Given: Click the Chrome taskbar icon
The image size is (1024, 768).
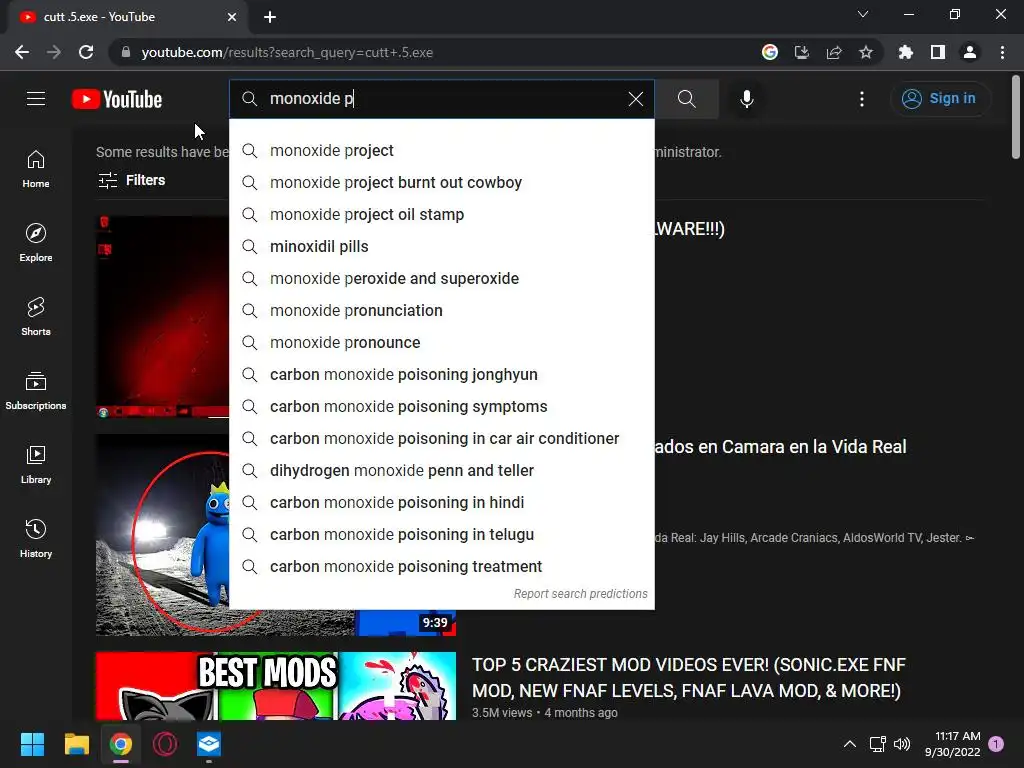Looking at the screenshot, I should 121,744.
